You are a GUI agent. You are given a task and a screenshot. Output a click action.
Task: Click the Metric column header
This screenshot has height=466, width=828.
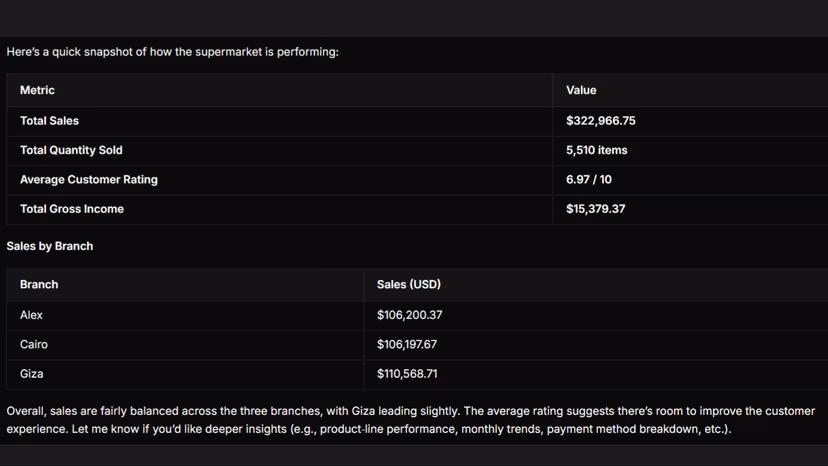[37, 90]
